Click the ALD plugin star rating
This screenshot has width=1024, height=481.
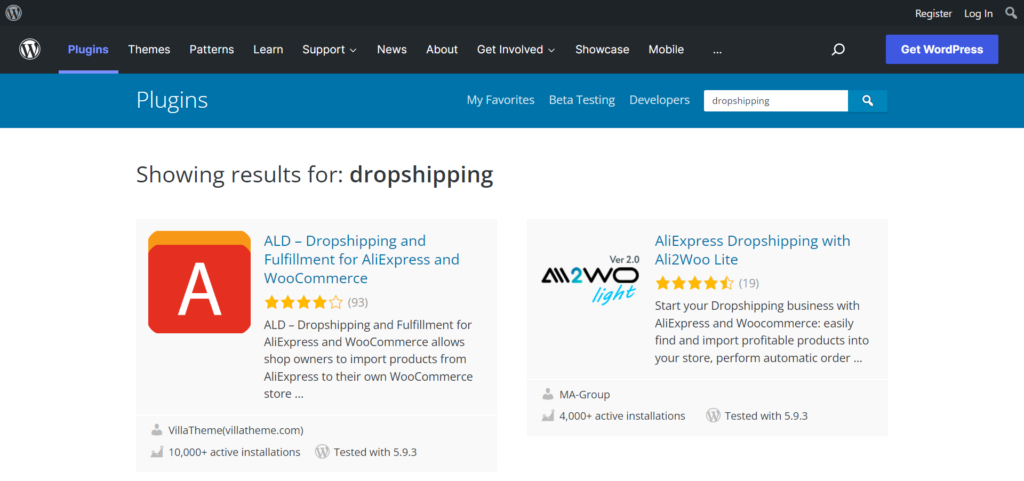pos(303,302)
